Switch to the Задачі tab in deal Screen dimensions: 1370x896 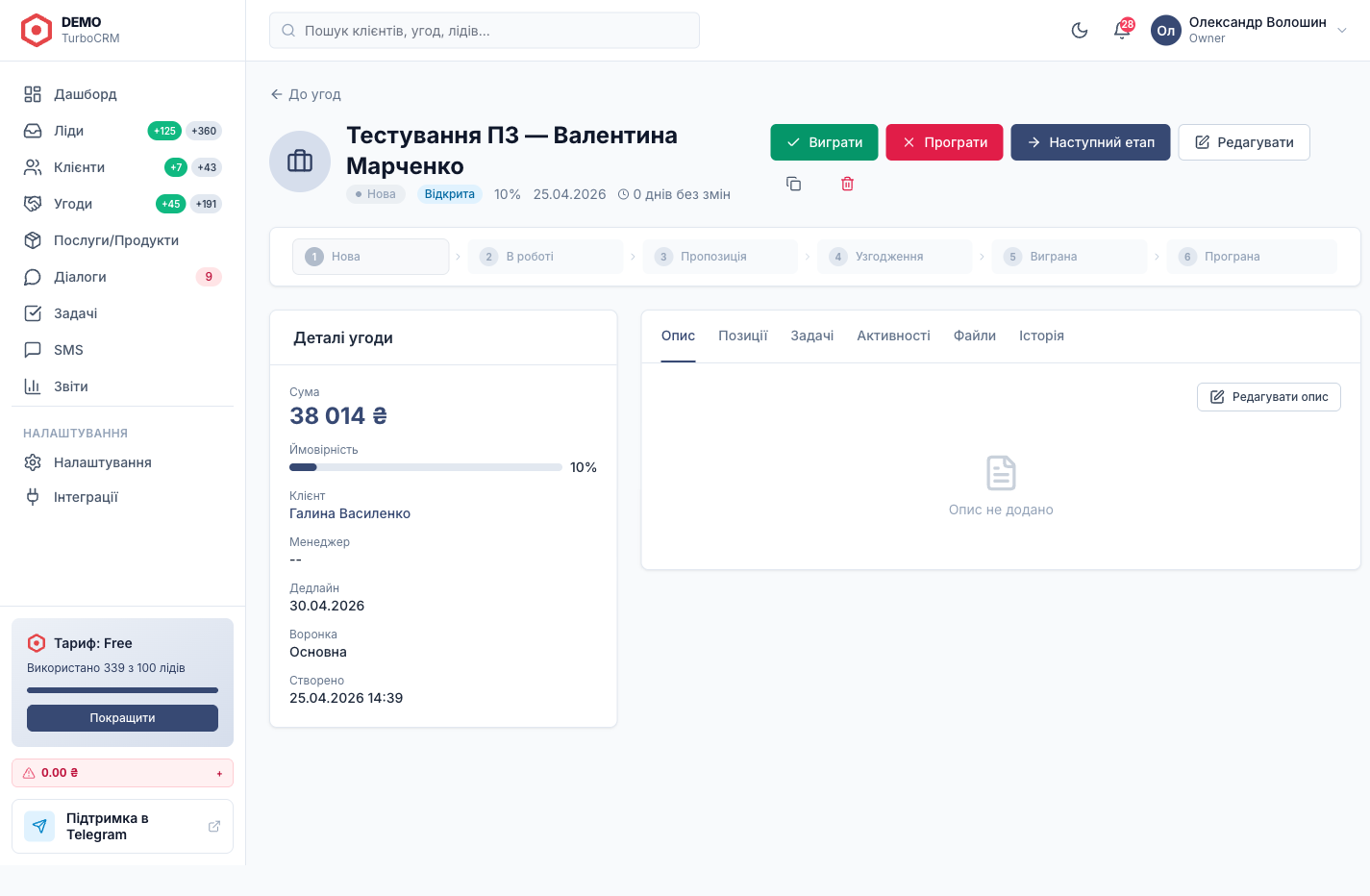pyautogui.click(x=812, y=336)
